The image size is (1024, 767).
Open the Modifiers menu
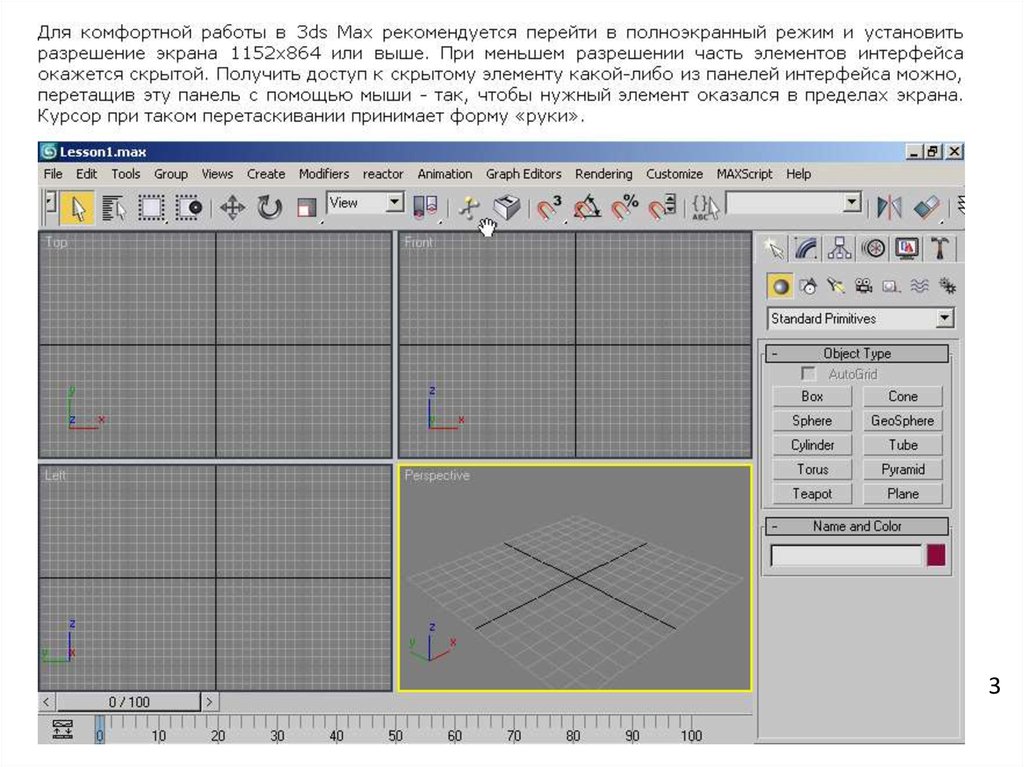coord(323,174)
